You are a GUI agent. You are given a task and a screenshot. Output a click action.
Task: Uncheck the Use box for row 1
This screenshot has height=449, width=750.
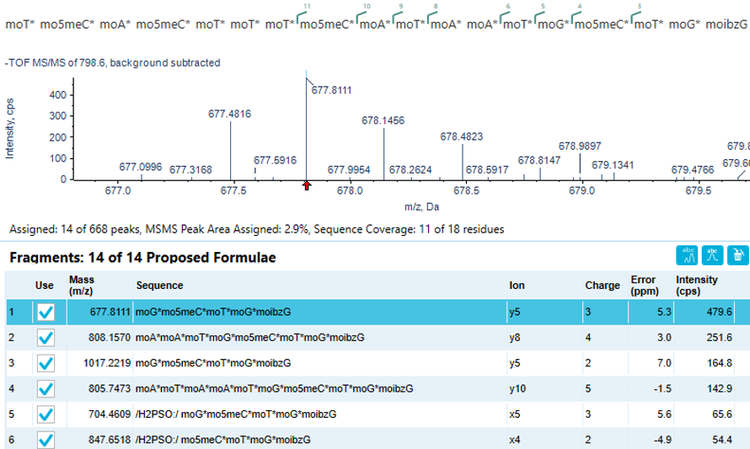tap(45, 313)
